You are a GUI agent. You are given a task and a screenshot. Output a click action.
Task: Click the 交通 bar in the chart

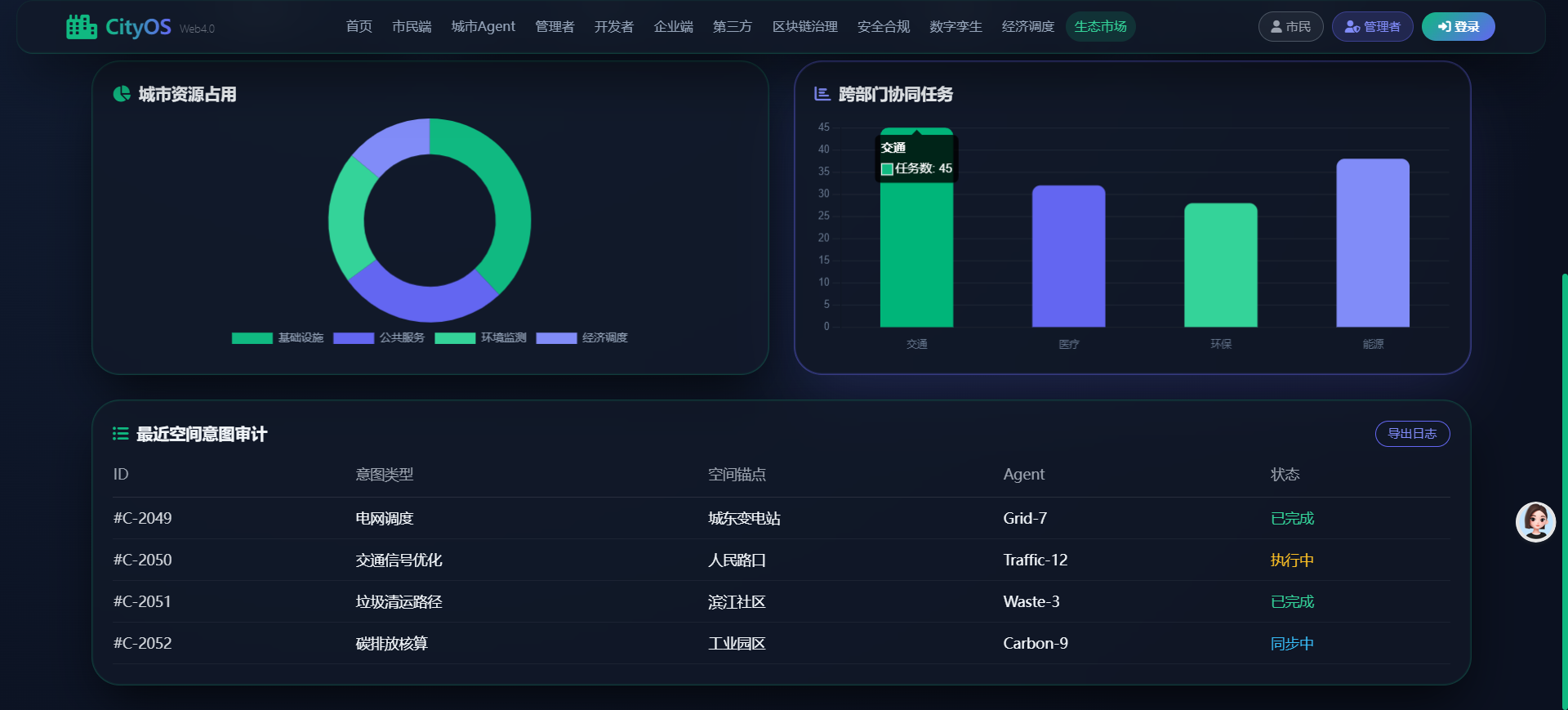[916, 227]
